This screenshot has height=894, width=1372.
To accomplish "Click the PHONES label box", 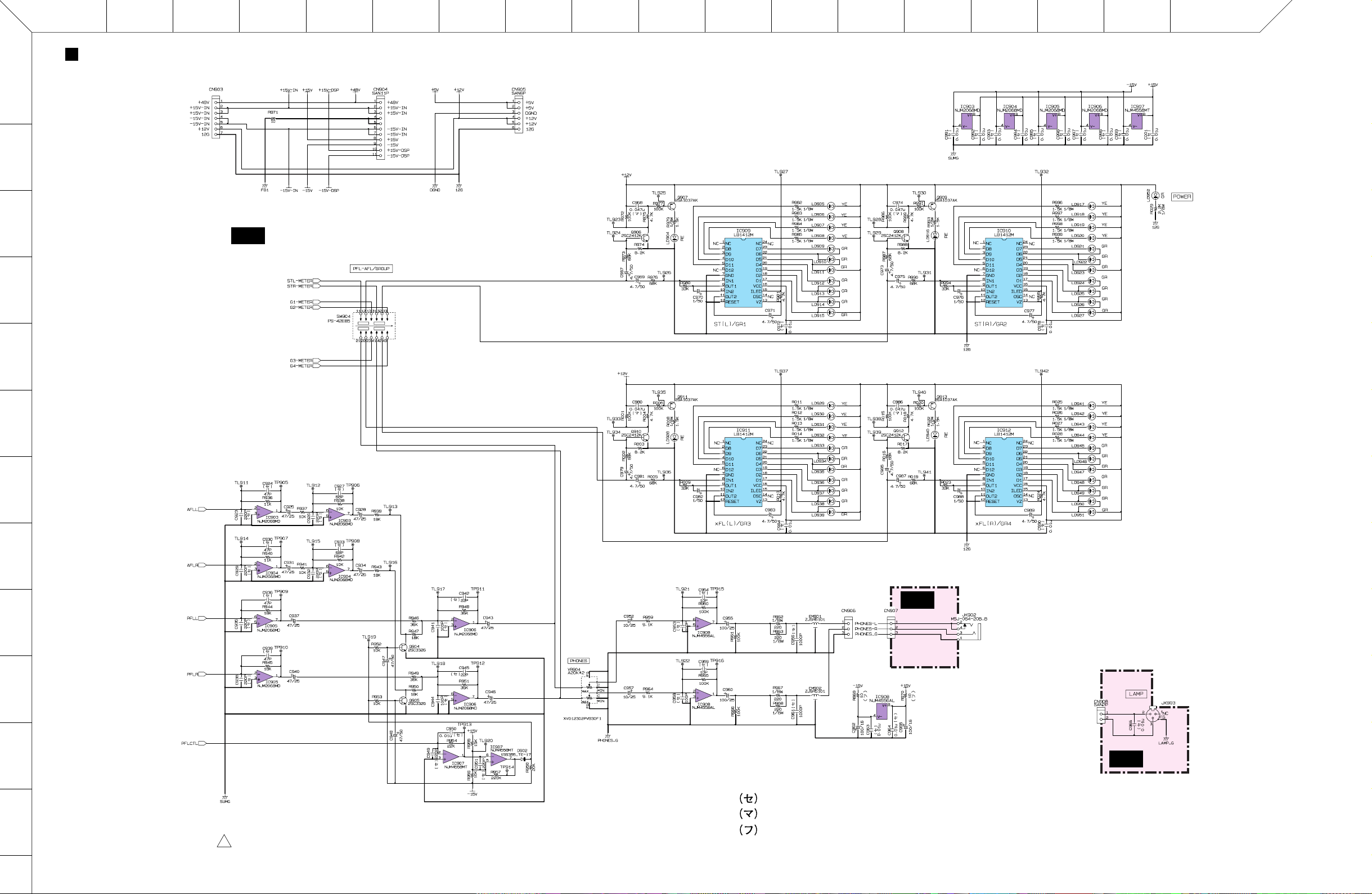I will point(578,661).
